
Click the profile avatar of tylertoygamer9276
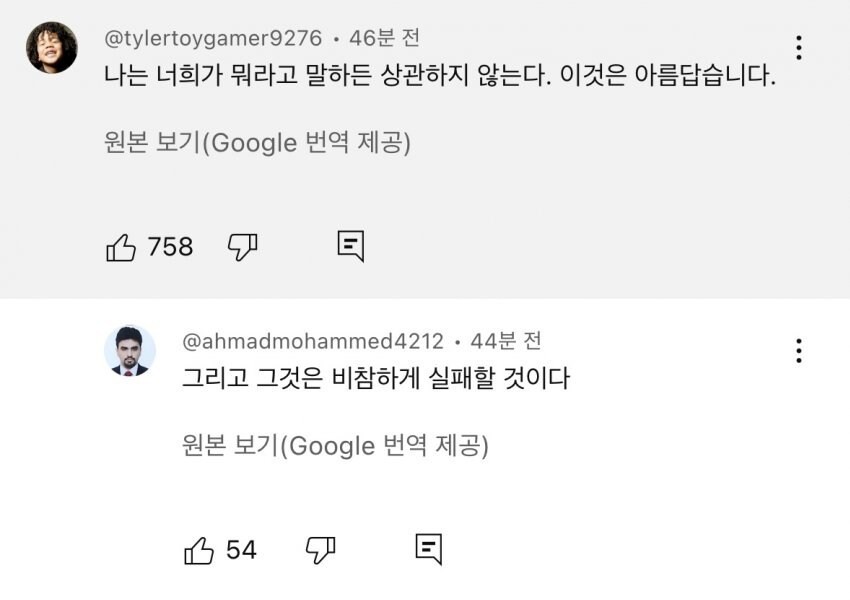coord(52,47)
